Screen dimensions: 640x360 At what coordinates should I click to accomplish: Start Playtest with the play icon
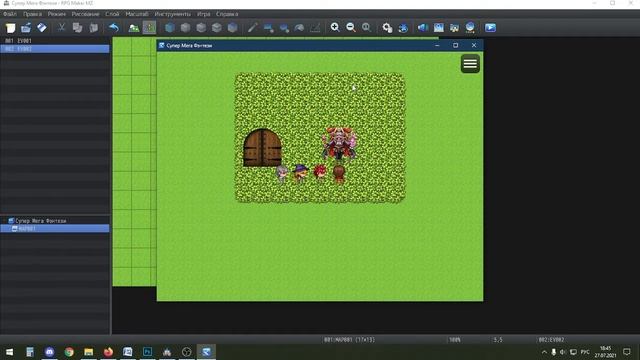(490, 27)
